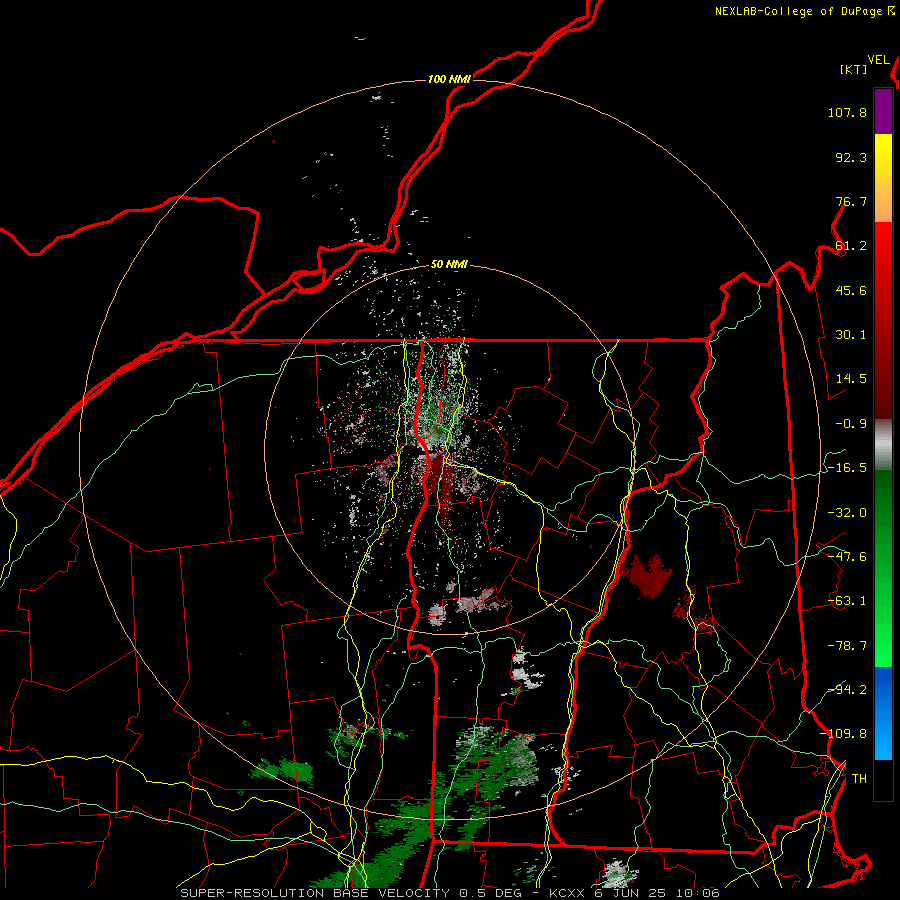This screenshot has height=900, width=900.
Task: Click the 45.6 velocity scale value
Action: [x=851, y=290]
